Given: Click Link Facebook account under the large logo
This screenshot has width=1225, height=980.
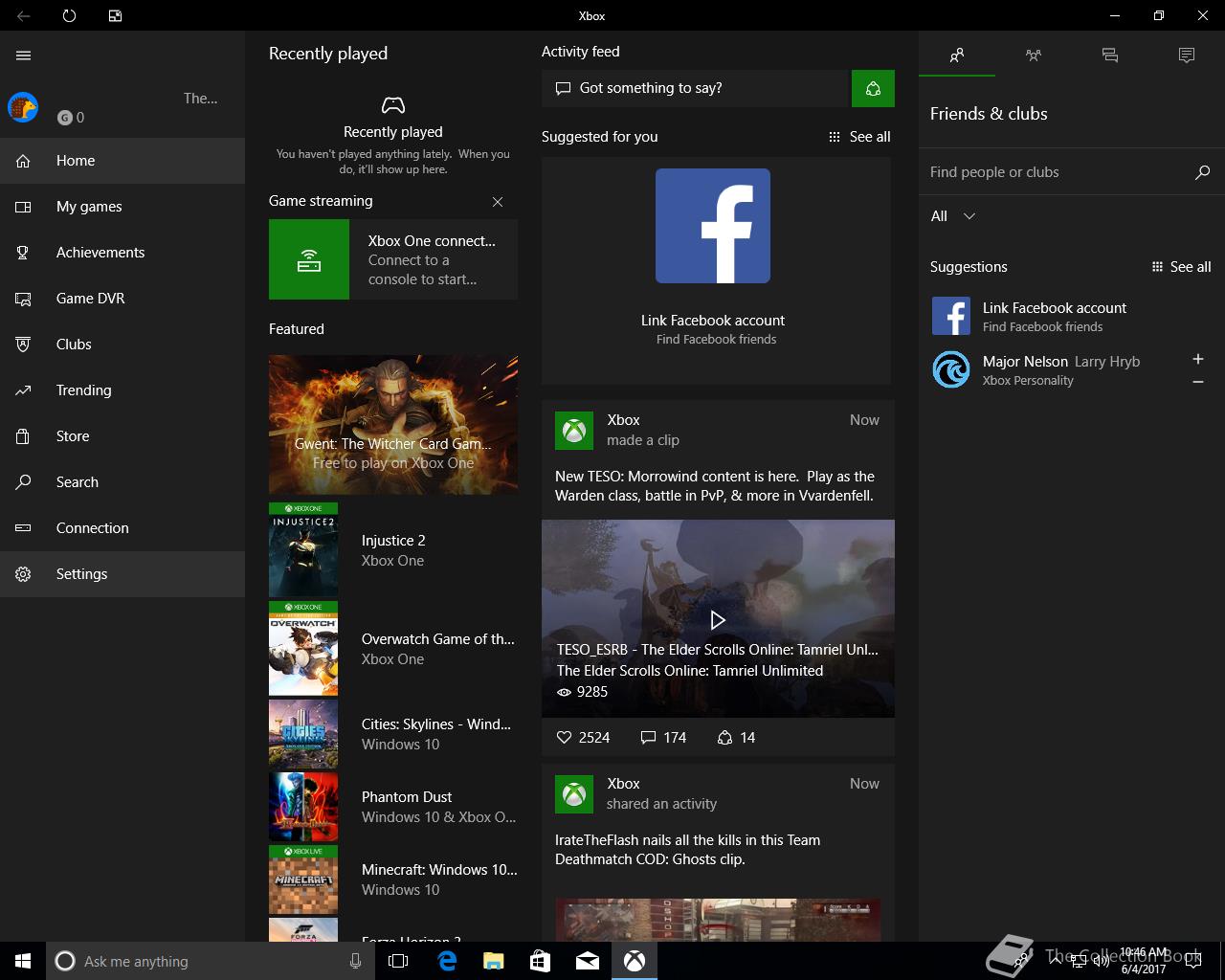Looking at the screenshot, I should click(713, 321).
